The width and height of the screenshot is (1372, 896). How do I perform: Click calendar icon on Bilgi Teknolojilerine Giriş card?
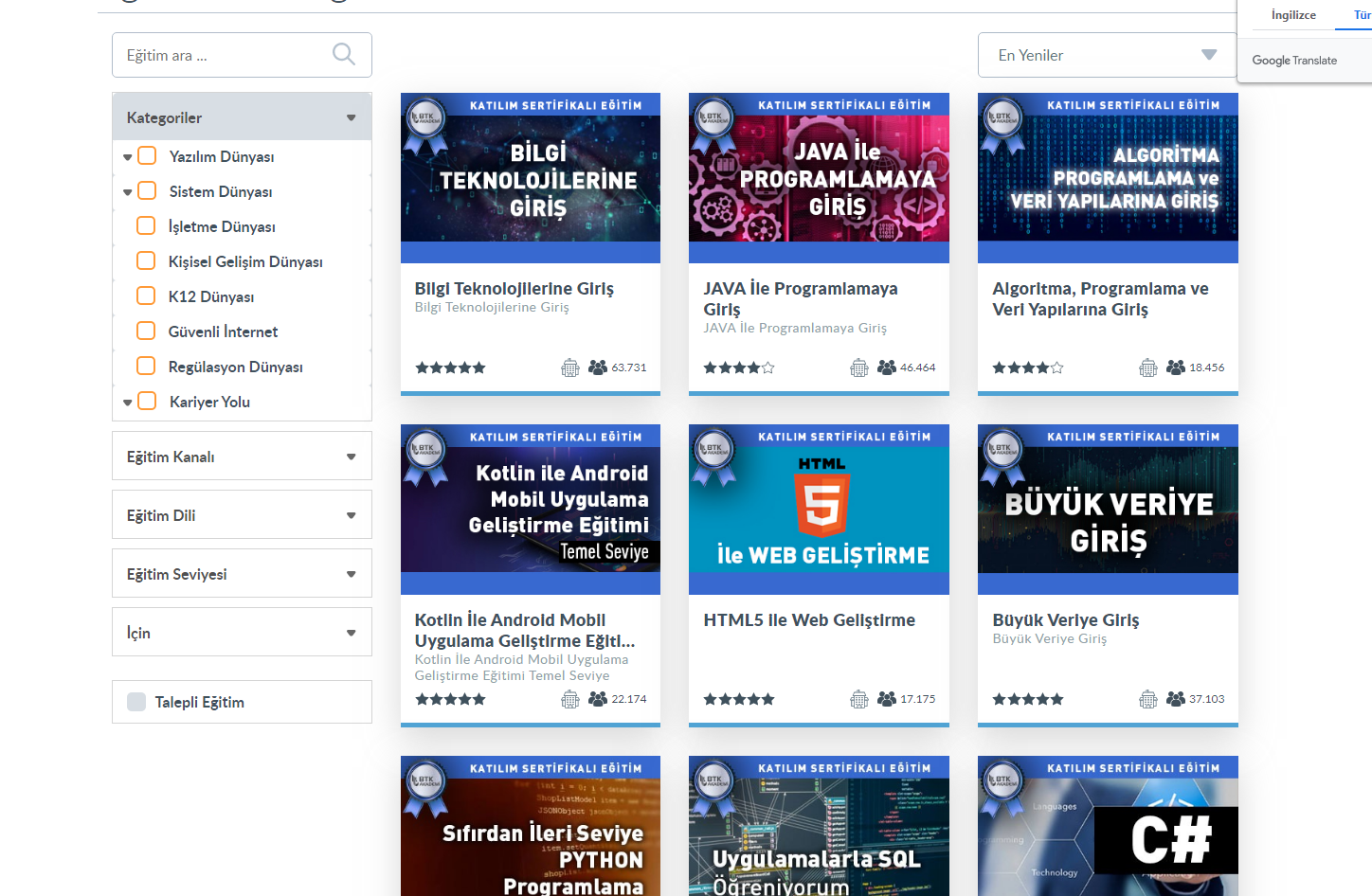tap(570, 367)
